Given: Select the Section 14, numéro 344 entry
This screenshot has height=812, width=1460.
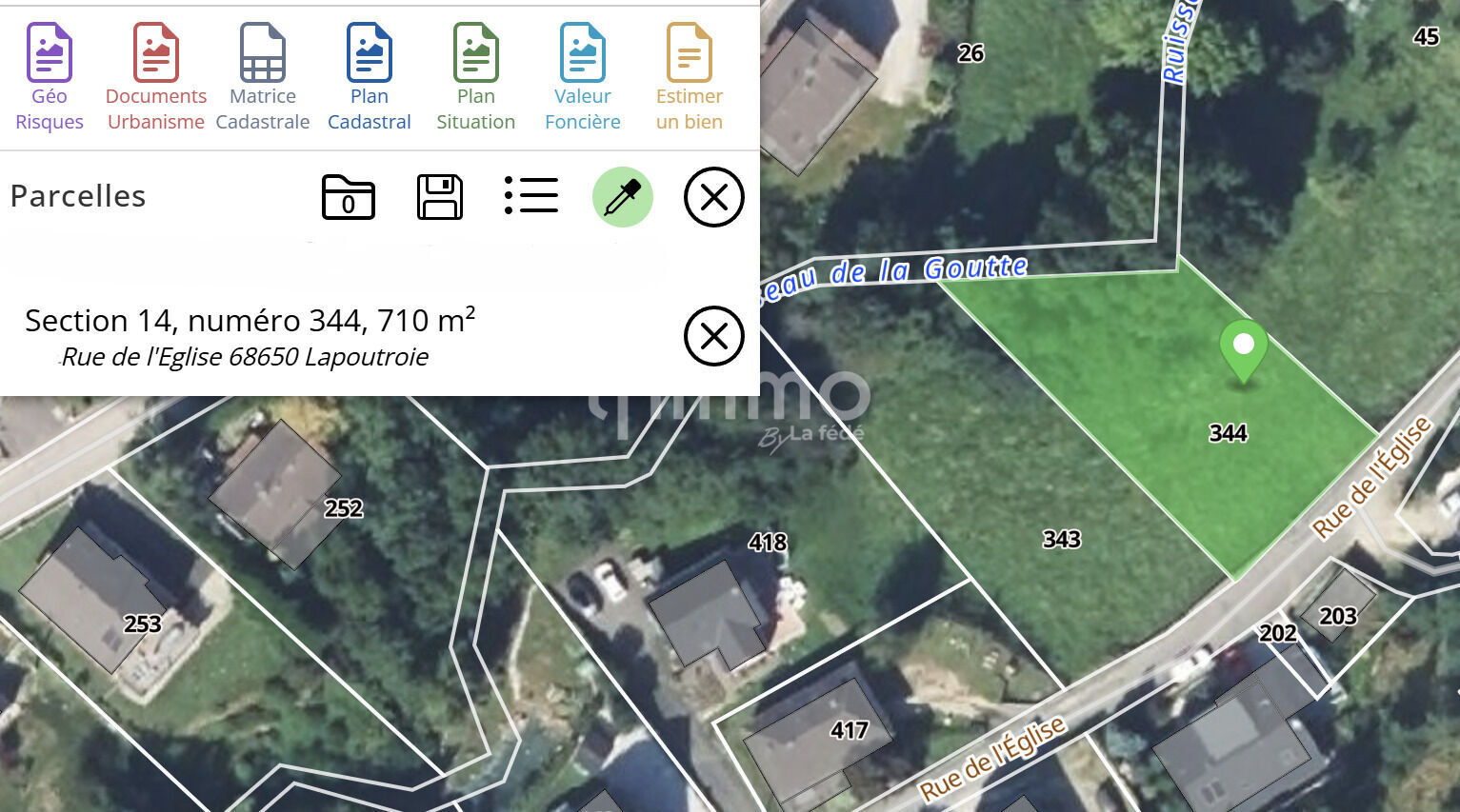Looking at the screenshot, I should click(x=250, y=322).
